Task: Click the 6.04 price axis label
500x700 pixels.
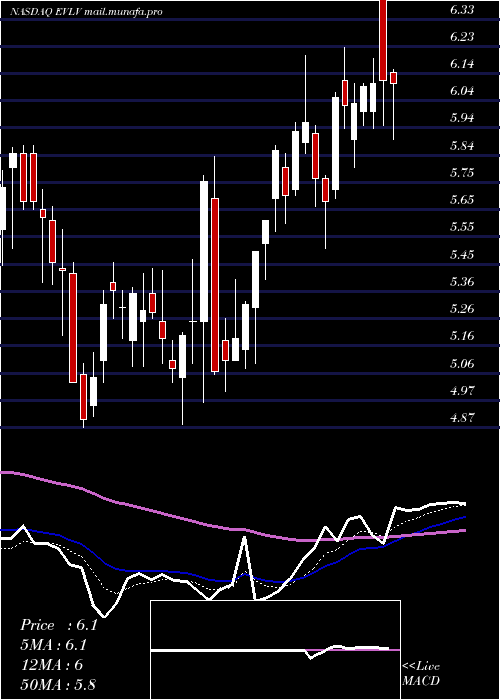Action: pyautogui.click(x=462, y=92)
